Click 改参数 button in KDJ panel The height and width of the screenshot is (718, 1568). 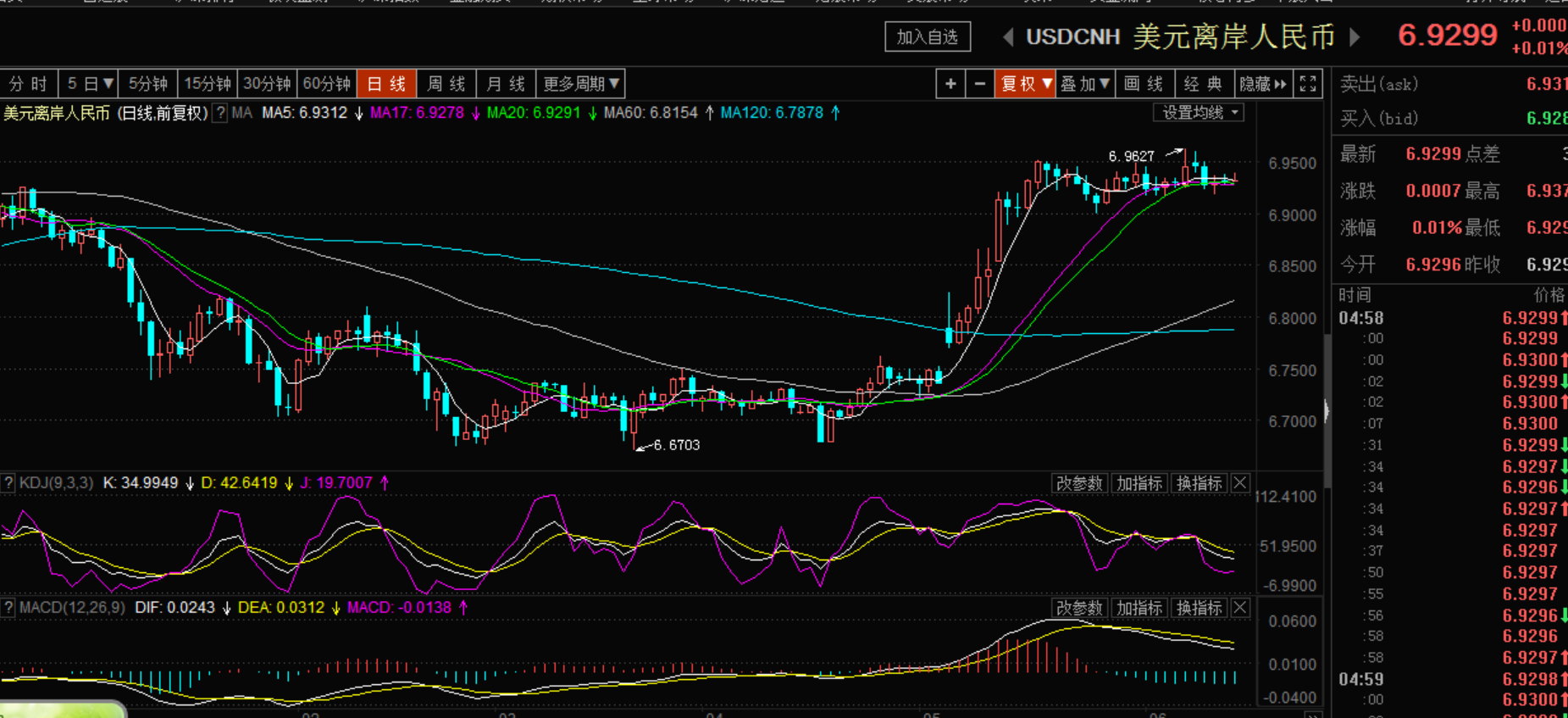[1079, 483]
